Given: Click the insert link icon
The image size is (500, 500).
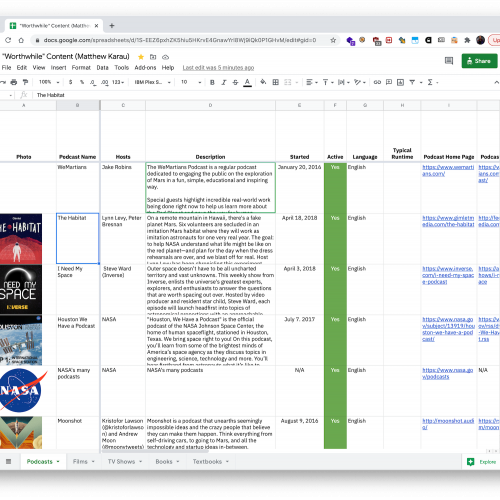Looking at the screenshot, I should click(x=377, y=82).
